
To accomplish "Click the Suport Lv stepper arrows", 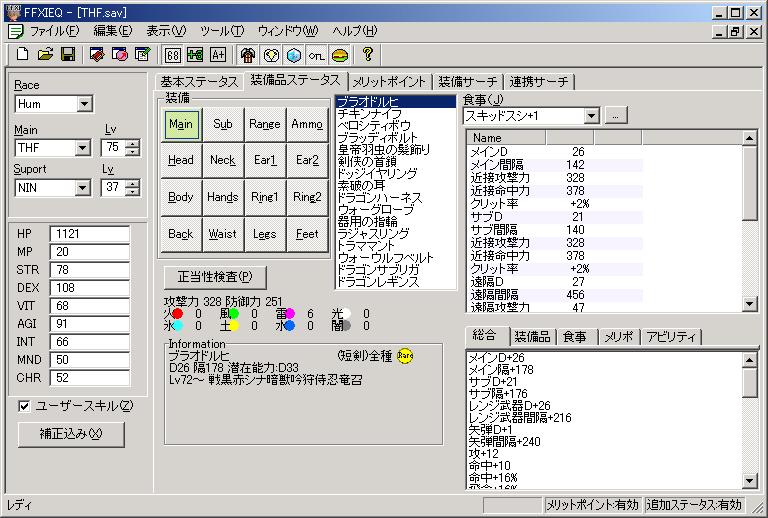I will click(132, 188).
